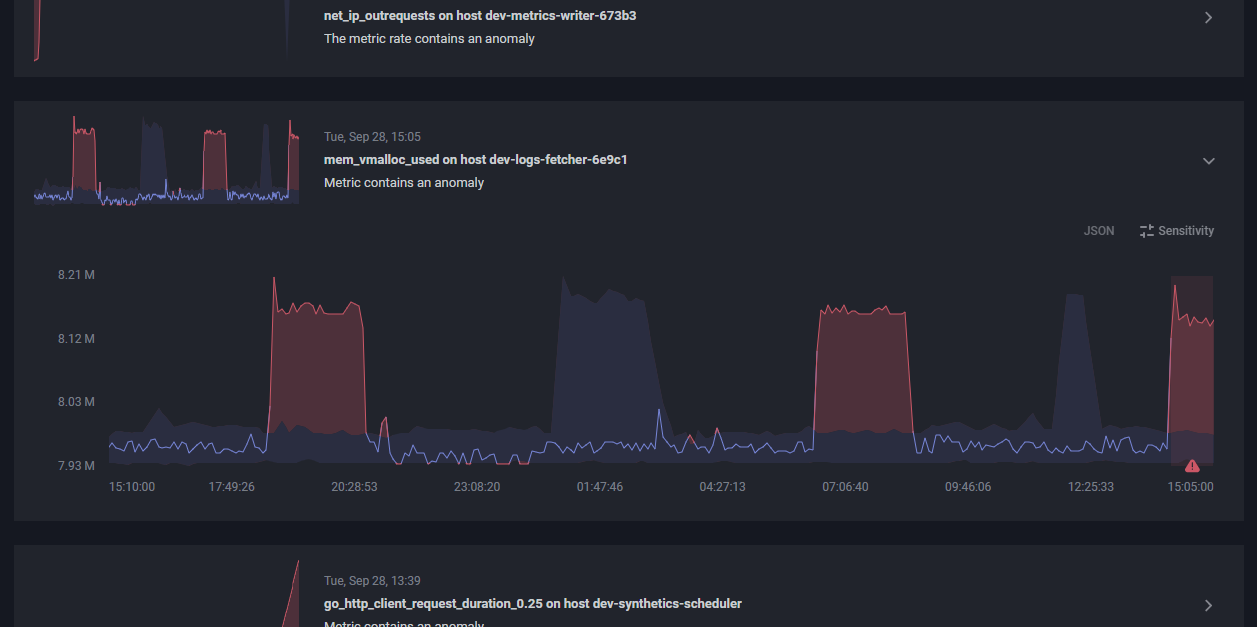The width and height of the screenshot is (1257, 627).
Task: Open the Sensitivity label next to JSON
Action: point(1186,231)
